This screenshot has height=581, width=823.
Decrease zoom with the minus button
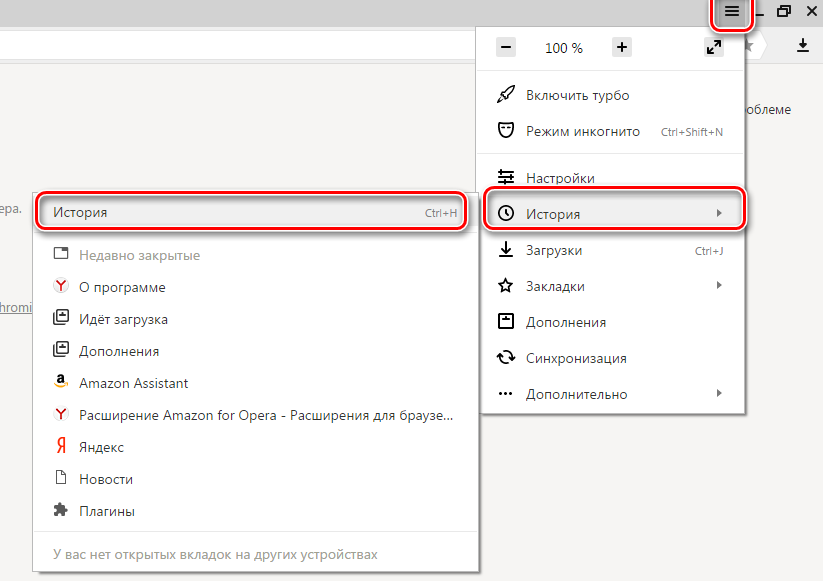tap(506, 47)
